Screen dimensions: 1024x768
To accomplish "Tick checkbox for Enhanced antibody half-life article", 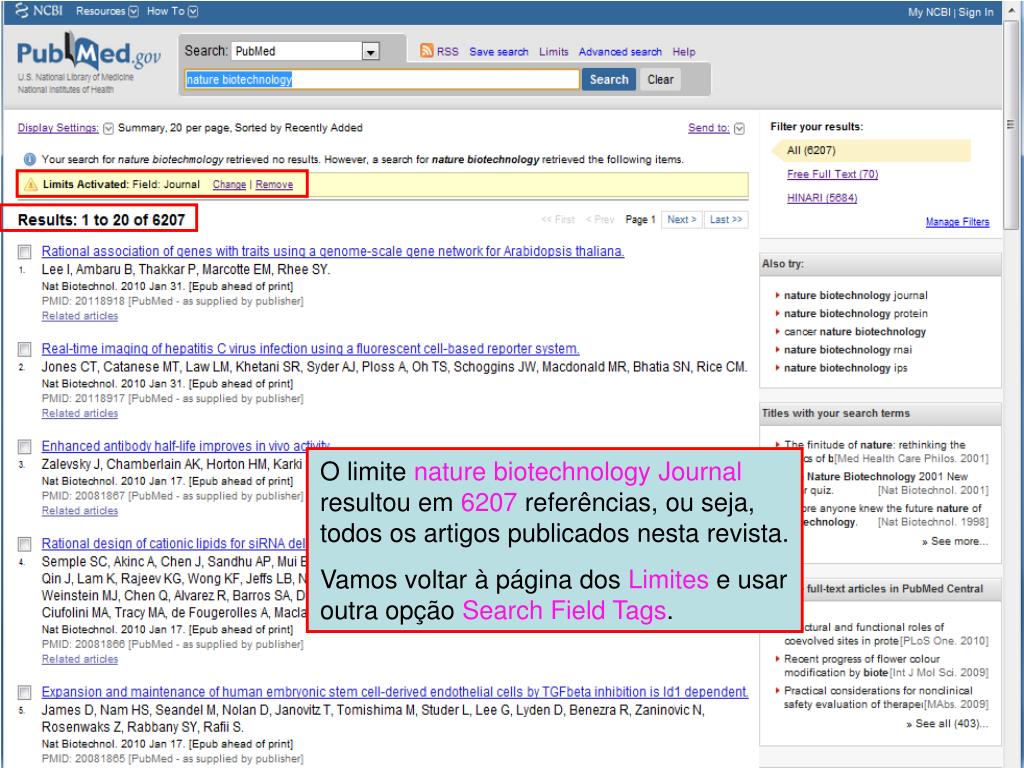I will point(25,447).
